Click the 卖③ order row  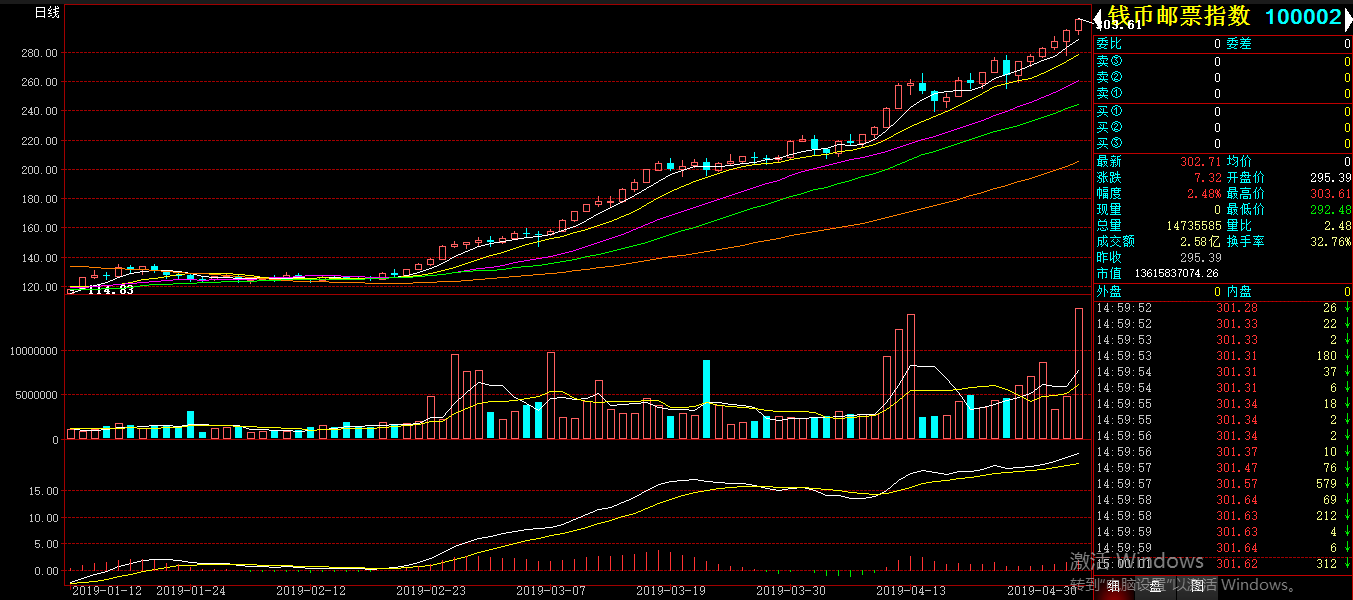1223,61
